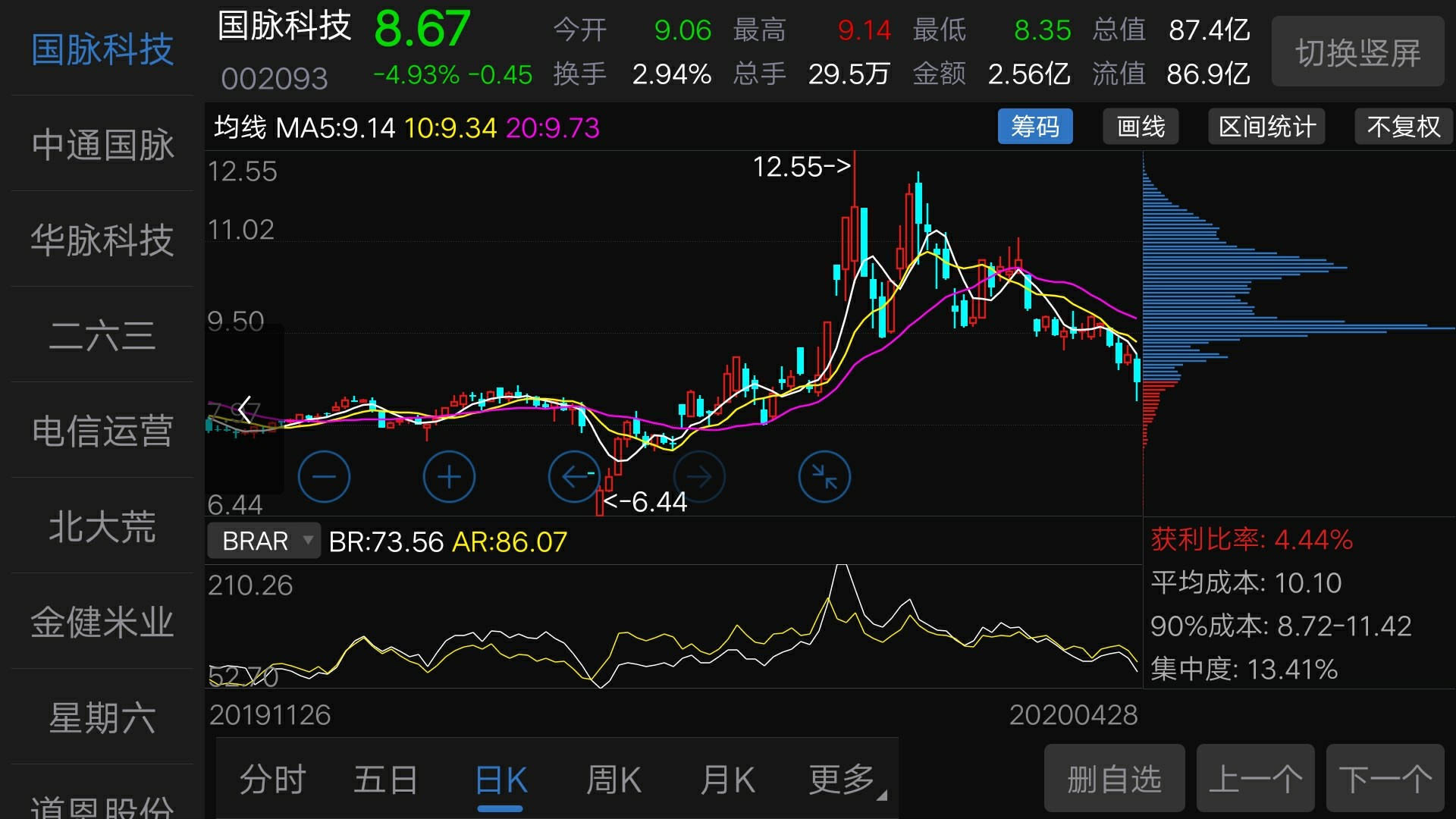
Task: Select the 日K tab
Action: [x=500, y=780]
